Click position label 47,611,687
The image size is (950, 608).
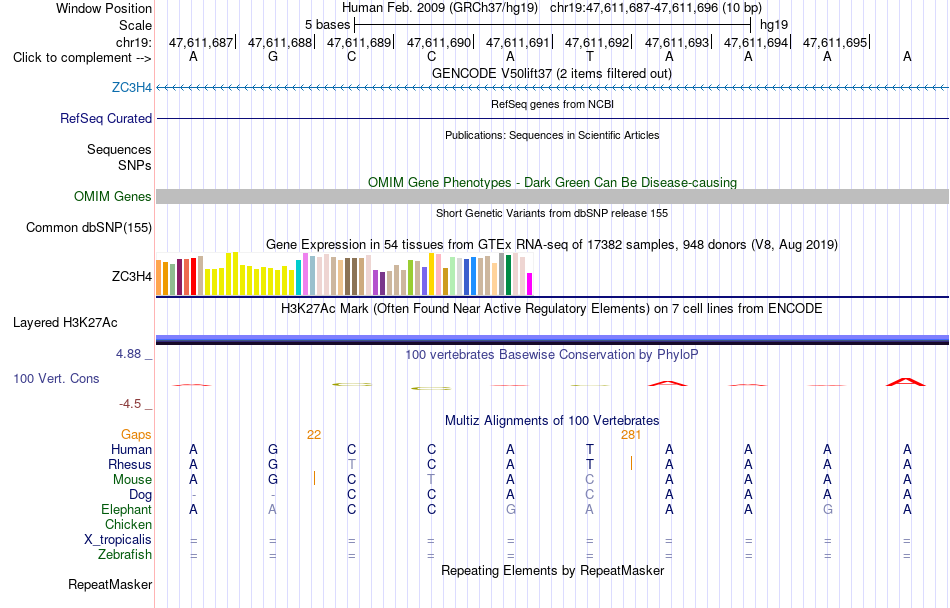click(201, 42)
